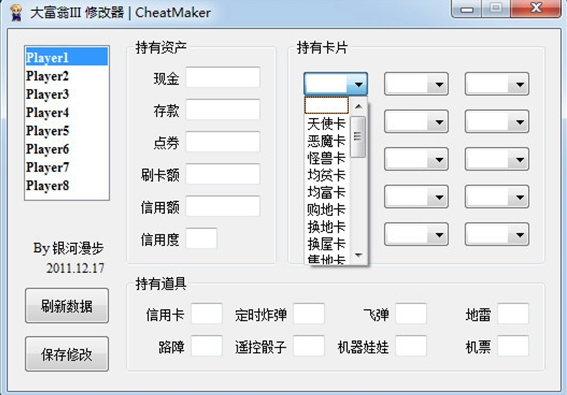Click the 信用卡 quantity field

click(x=206, y=314)
